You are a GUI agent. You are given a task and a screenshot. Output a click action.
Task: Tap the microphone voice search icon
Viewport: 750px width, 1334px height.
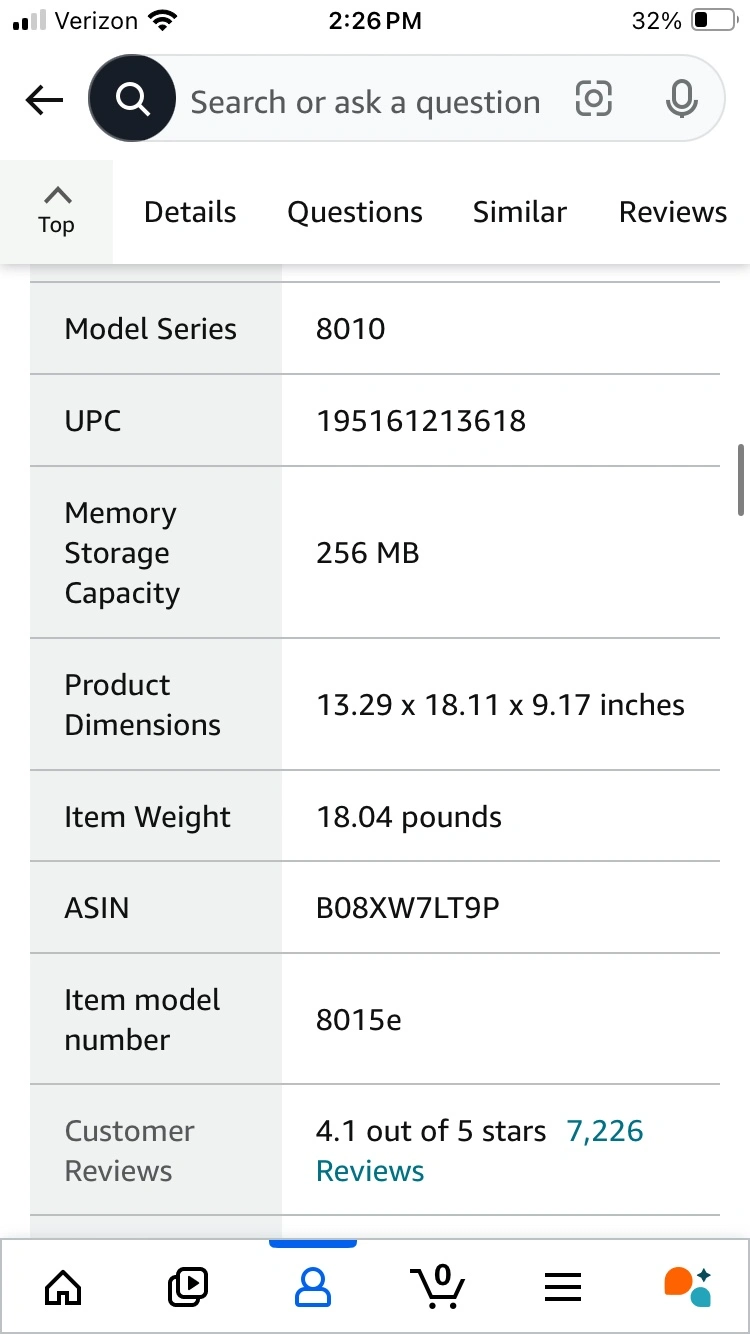click(x=682, y=100)
